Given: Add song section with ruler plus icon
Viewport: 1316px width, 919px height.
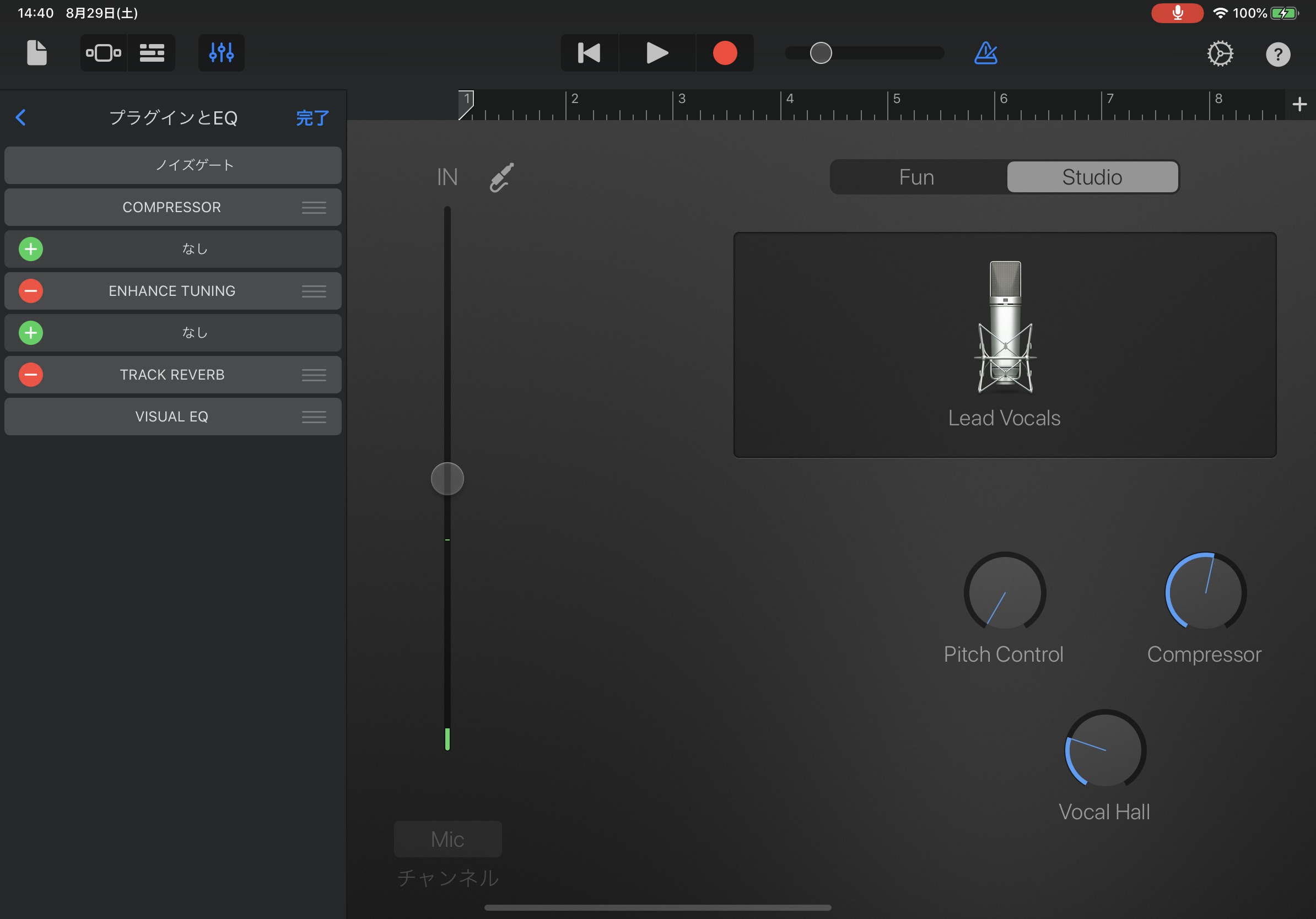Looking at the screenshot, I should point(1299,104).
